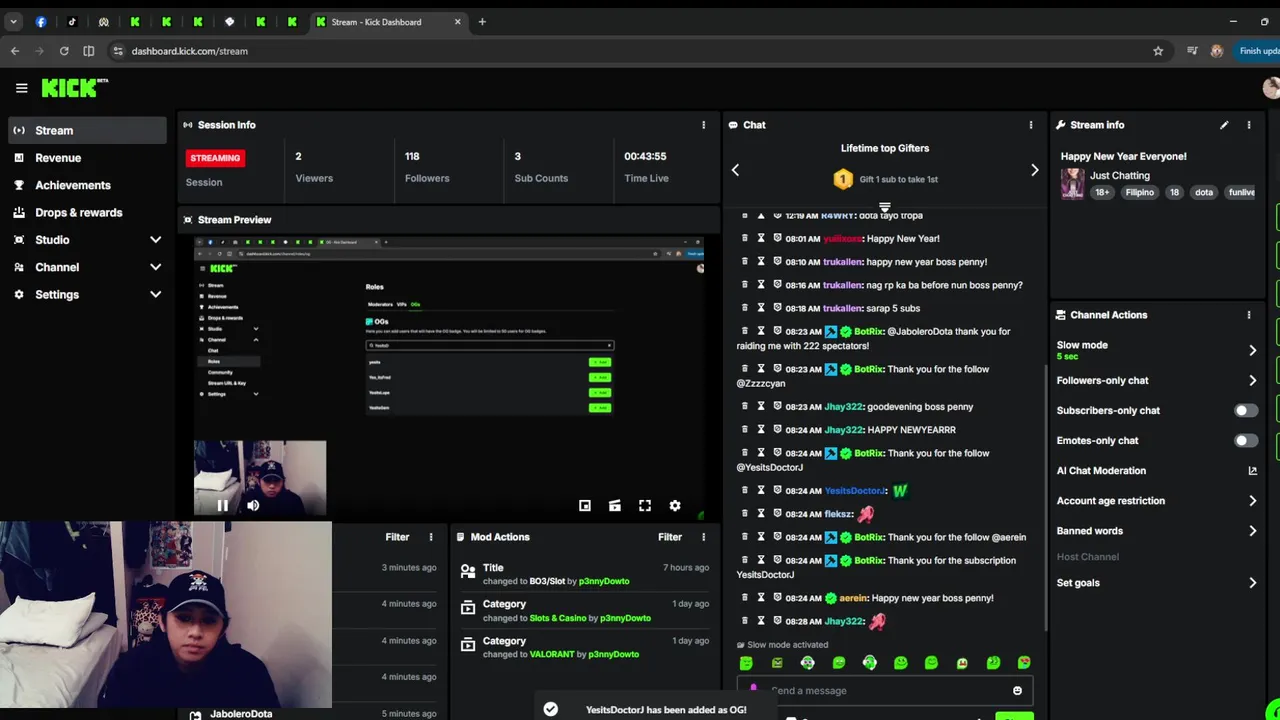Click Filter in the activity feed panel
Viewport: 1280px width, 720px height.
(397, 537)
